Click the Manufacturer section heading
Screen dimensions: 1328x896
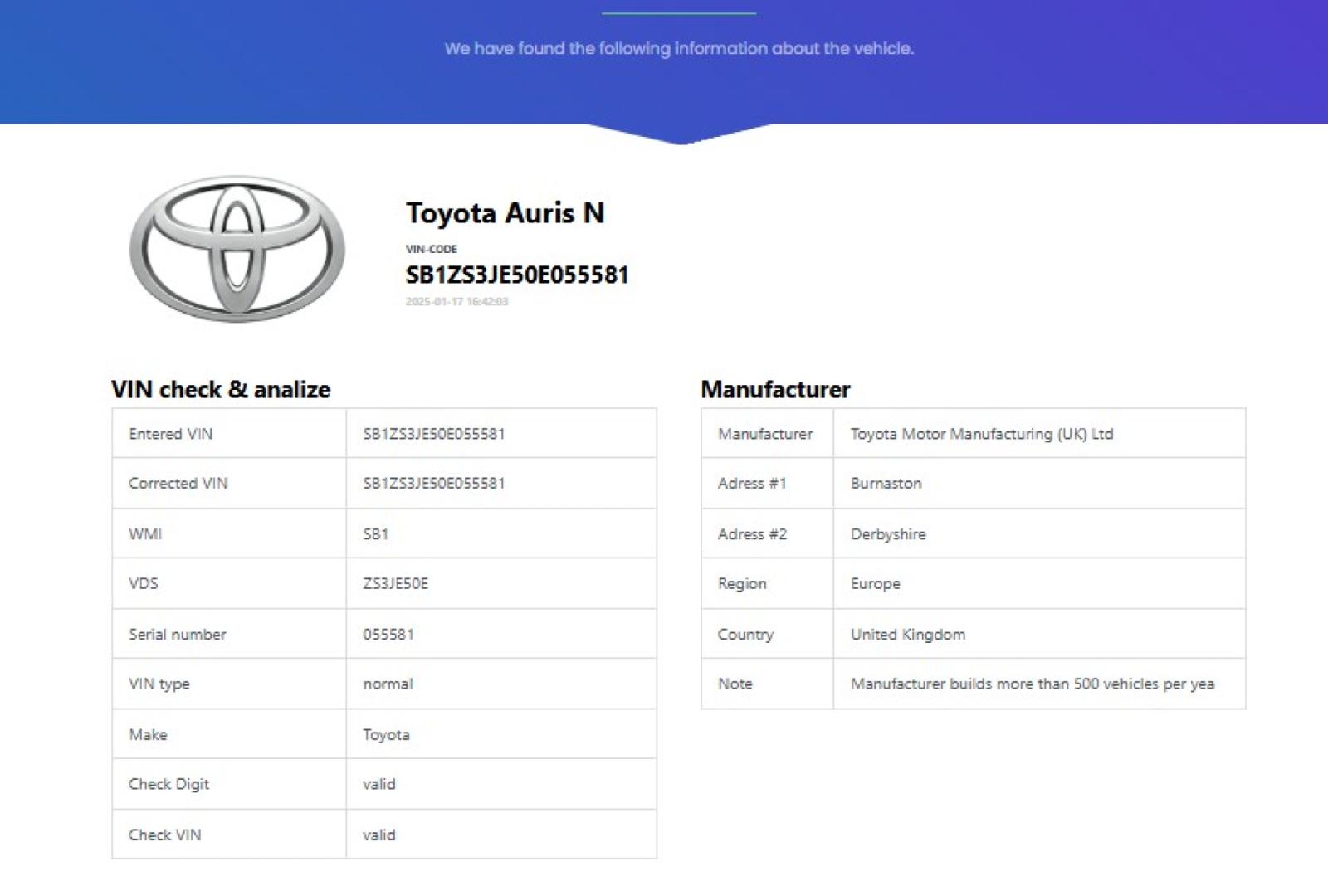point(775,389)
